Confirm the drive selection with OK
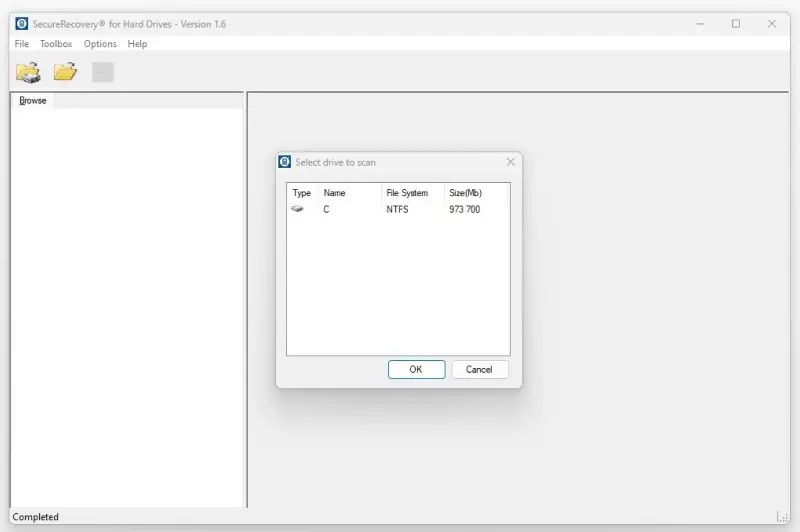The height and width of the screenshot is (532, 800). click(x=416, y=369)
